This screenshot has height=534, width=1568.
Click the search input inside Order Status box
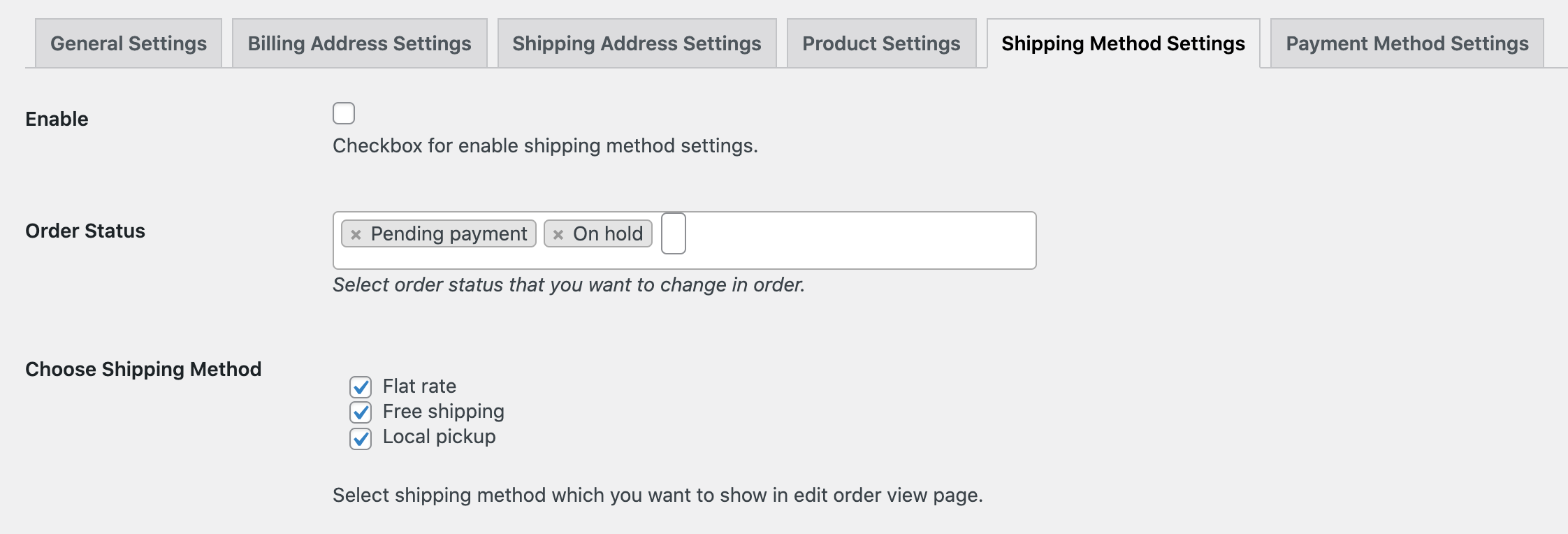tap(674, 233)
